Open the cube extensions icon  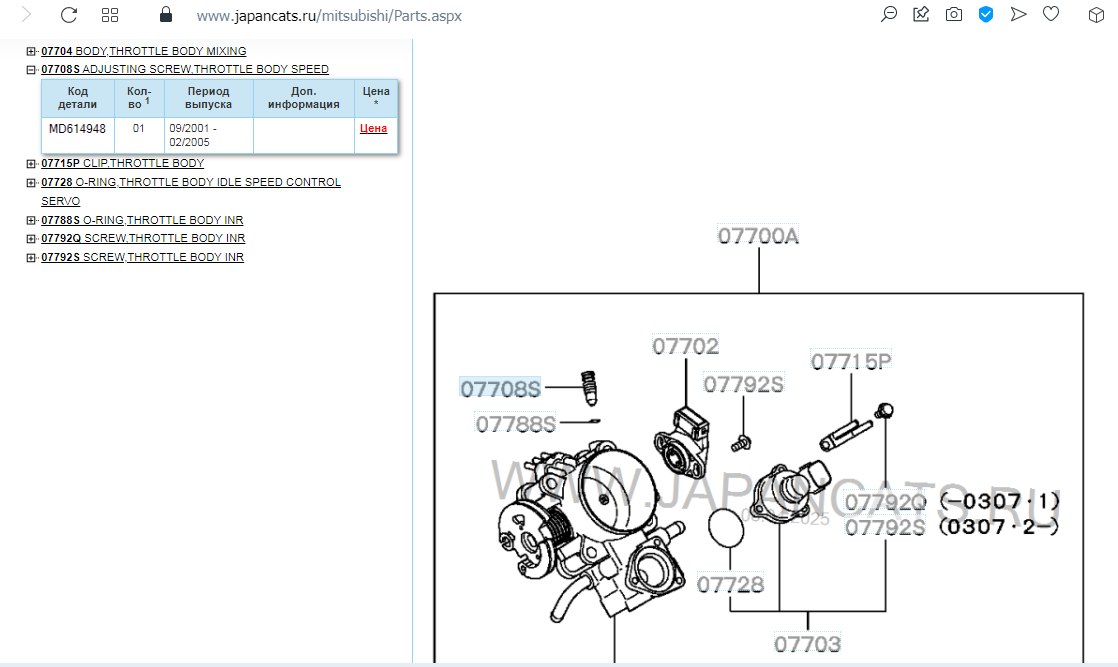point(1096,15)
